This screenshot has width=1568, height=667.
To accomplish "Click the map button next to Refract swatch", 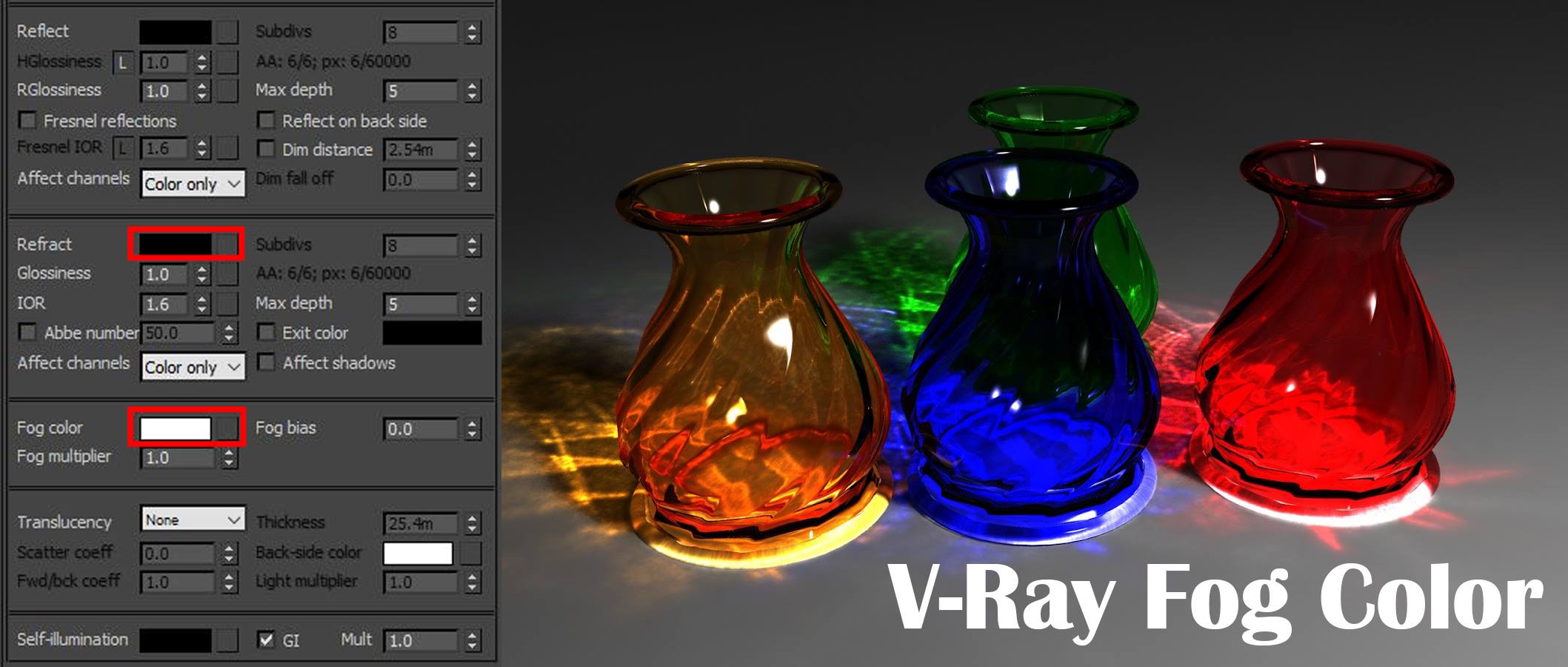I will click(227, 244).
